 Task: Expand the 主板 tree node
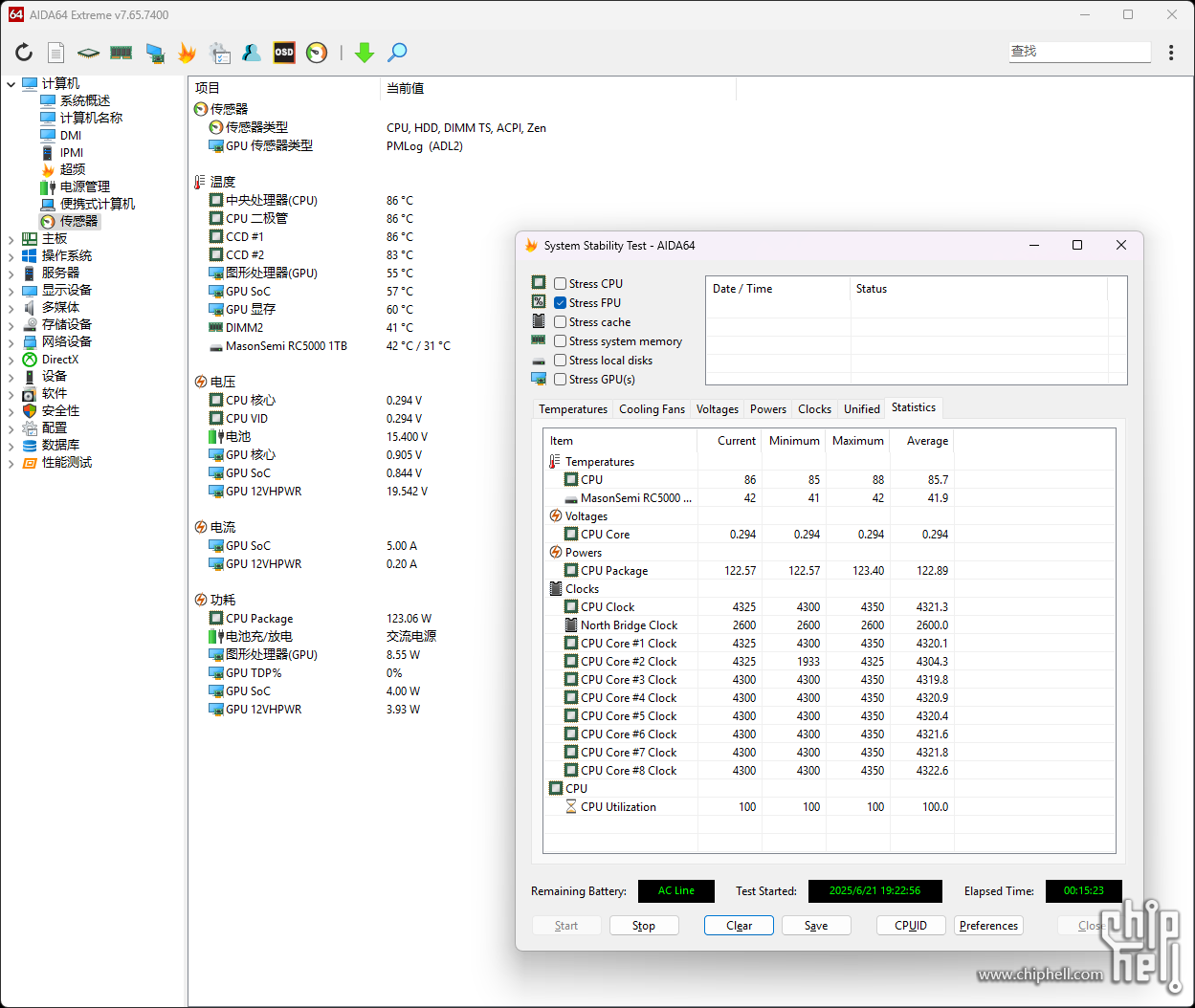pos(11,239)
